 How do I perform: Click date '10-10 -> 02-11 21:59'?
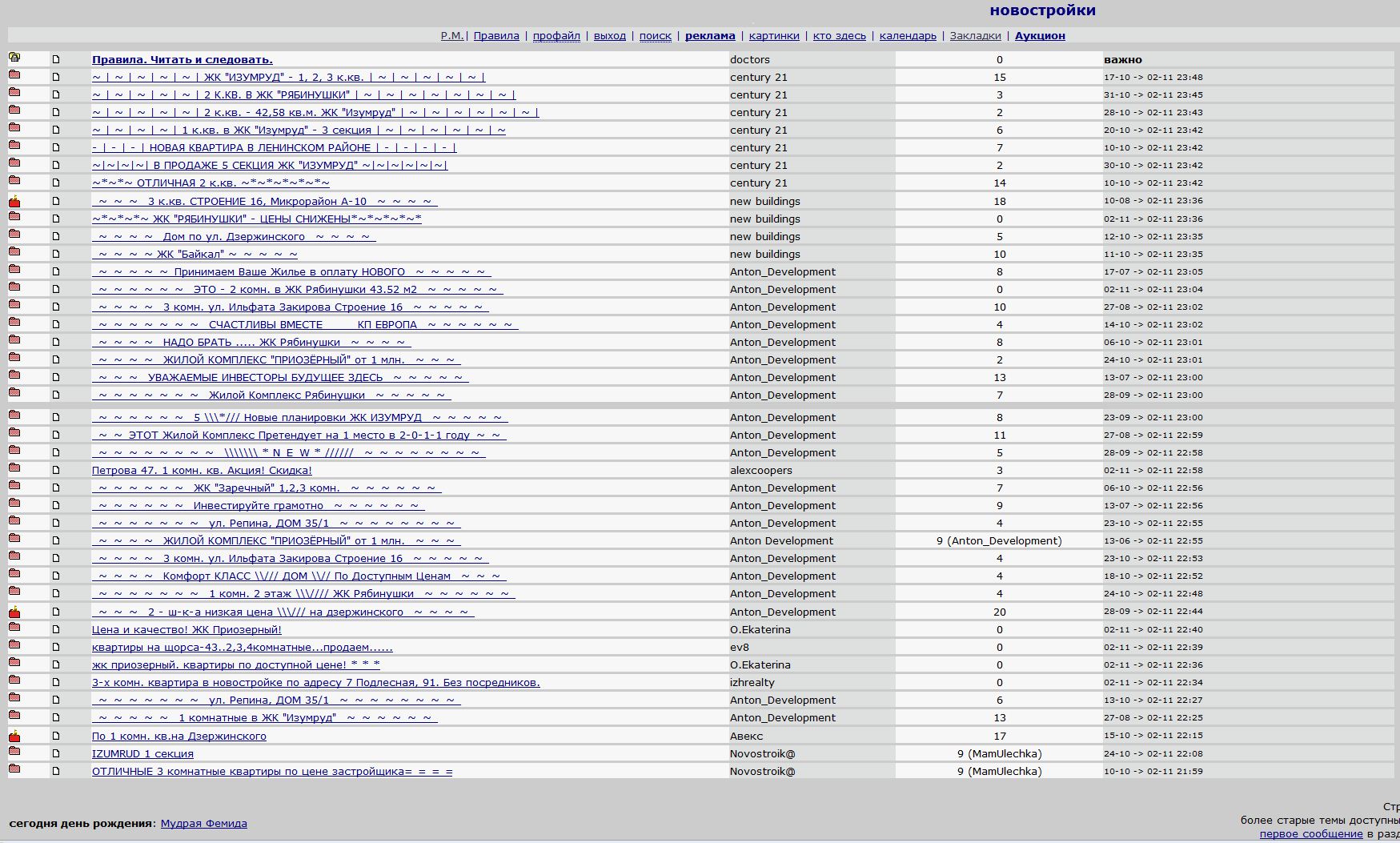[x=1153, y=772]
